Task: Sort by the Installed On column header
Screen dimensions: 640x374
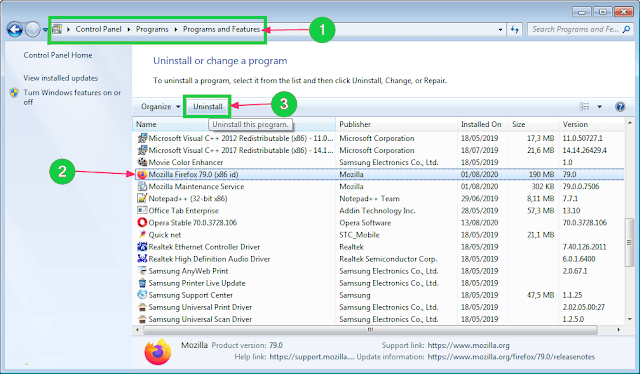Action: (x=482, y=124)
